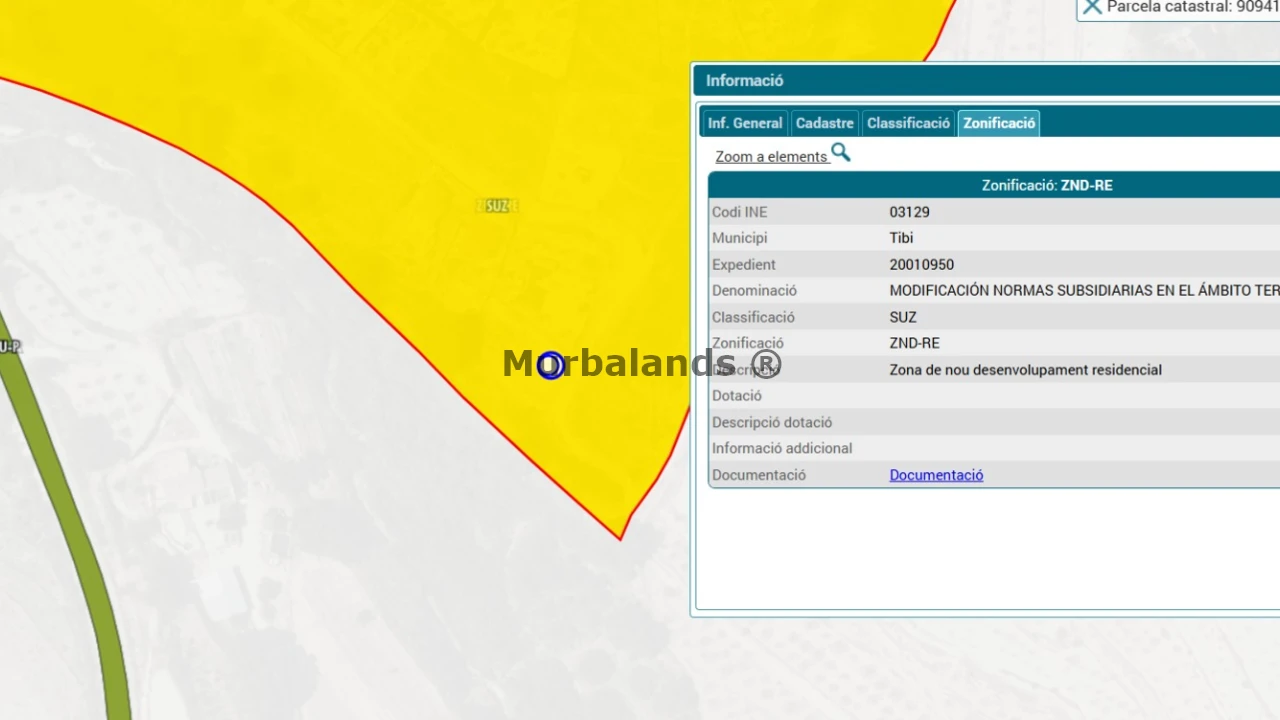Click the 'Municipi' row label

pyautogui.click(x=740, y=238)
